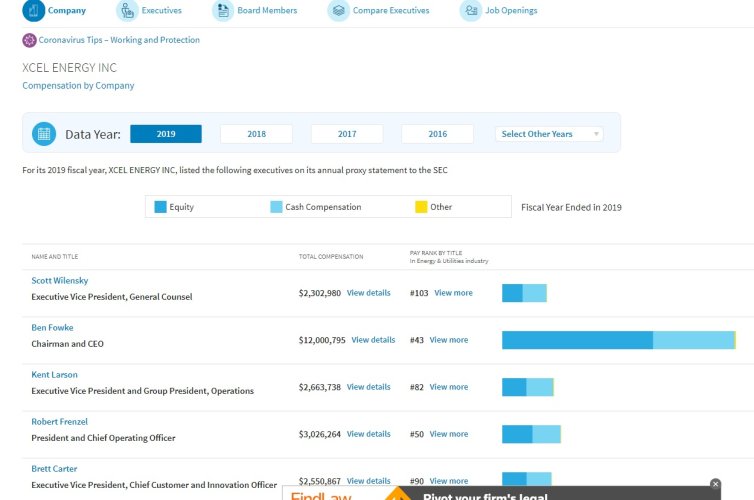
Task: Open Brett Carter's profile
Action: pyautogui.click(x=54, y=469)
